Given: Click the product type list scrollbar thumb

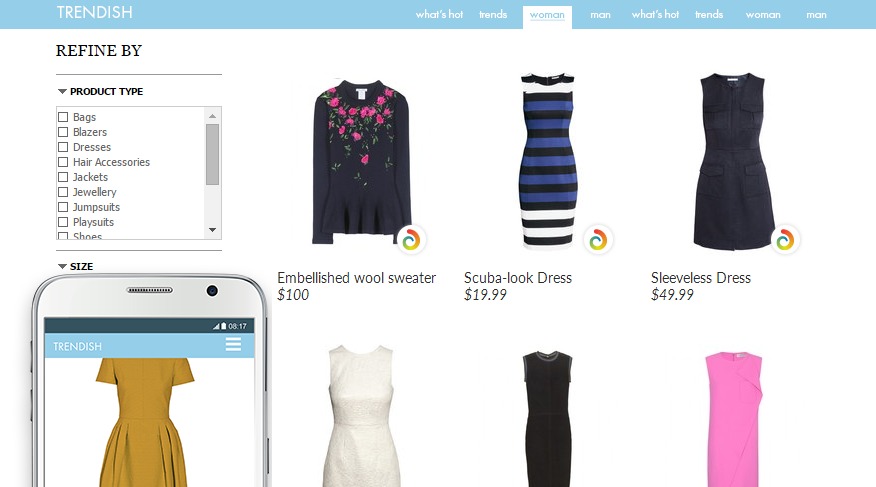Looking at the screenshot, I should (x=212, y=154).
